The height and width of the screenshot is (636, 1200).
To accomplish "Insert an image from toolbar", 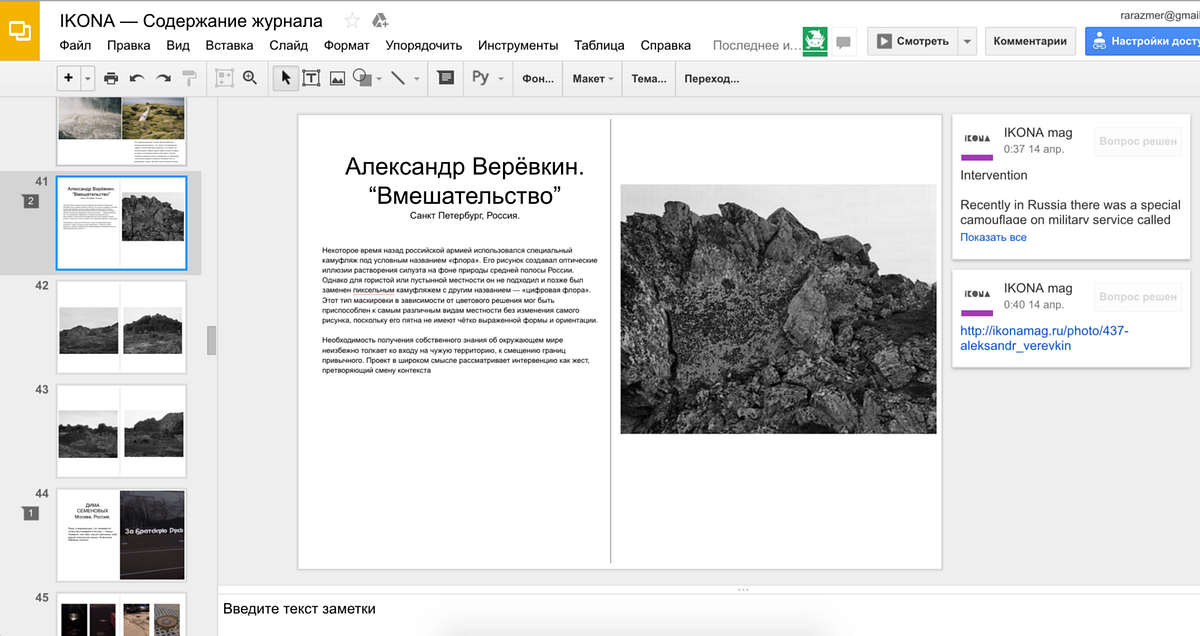I will [x=337, y=77].
